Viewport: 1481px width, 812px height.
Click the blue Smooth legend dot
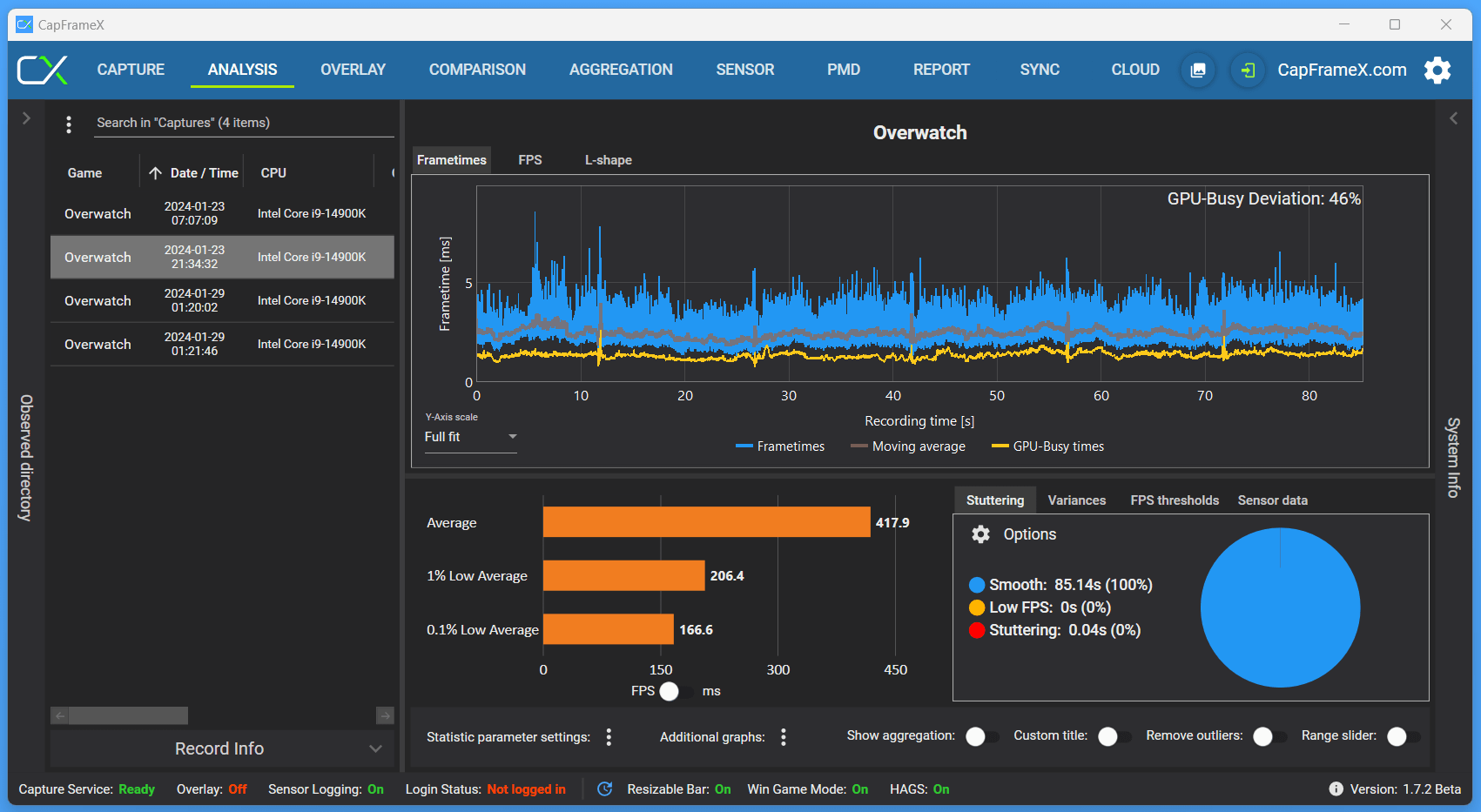[977, 585]
